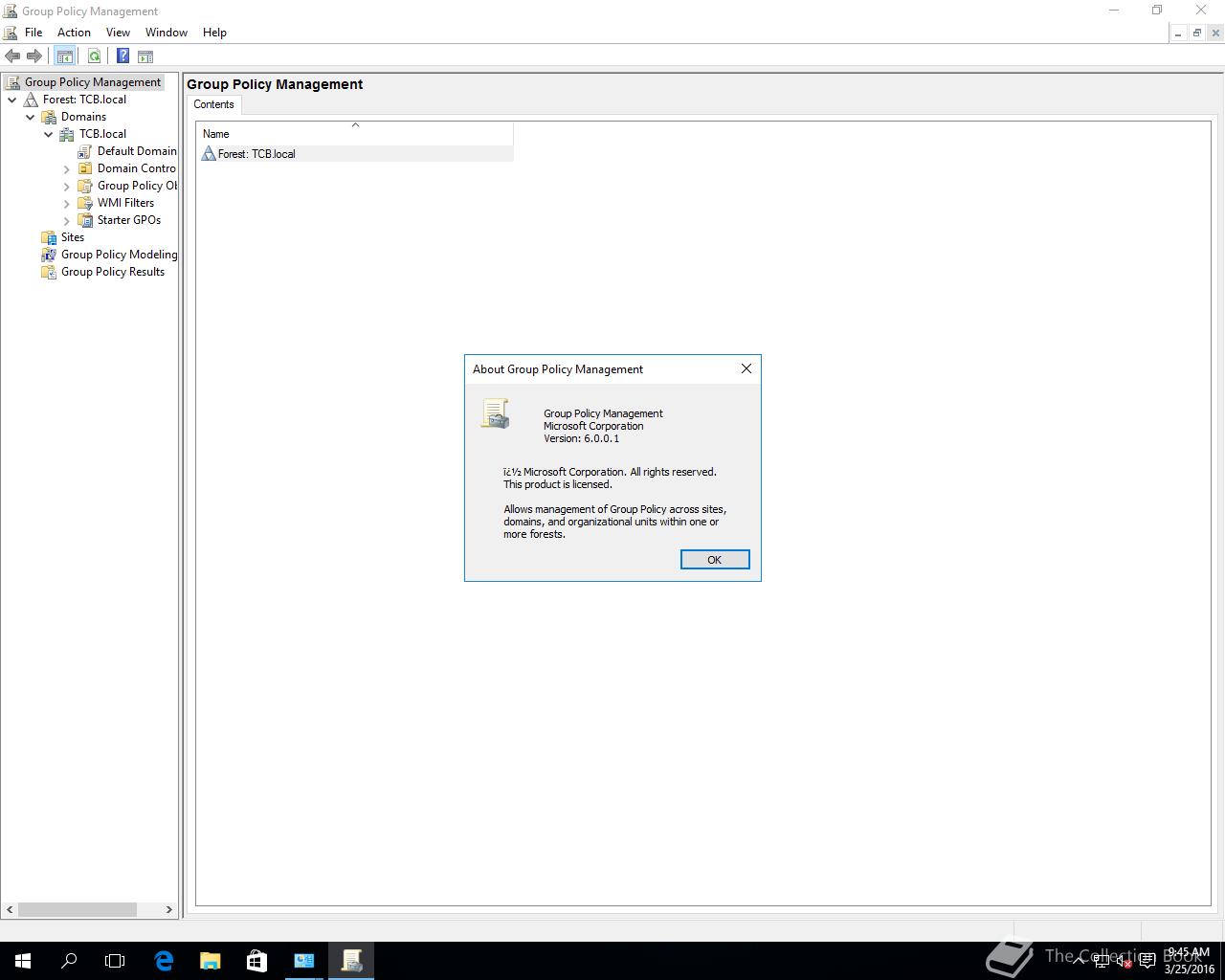Click the Sites folder icon
This screenshot has height=980, width=1225.
click(49, 237)
